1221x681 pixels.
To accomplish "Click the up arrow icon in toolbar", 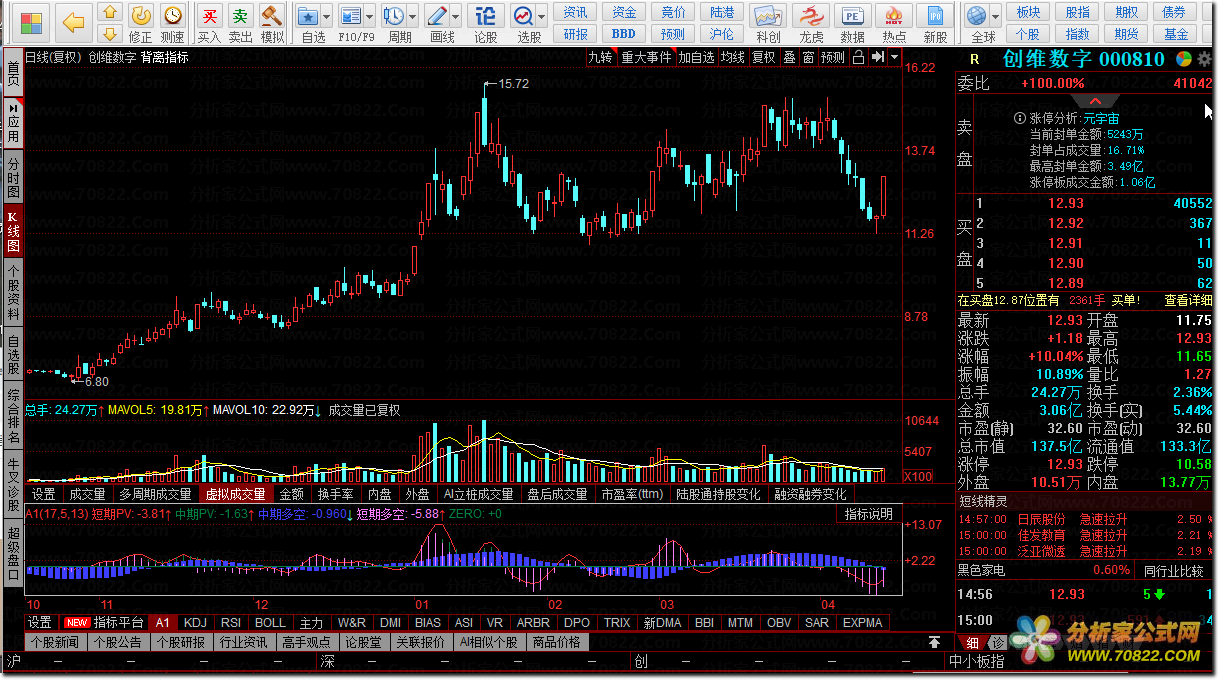I will click(110, 12).
